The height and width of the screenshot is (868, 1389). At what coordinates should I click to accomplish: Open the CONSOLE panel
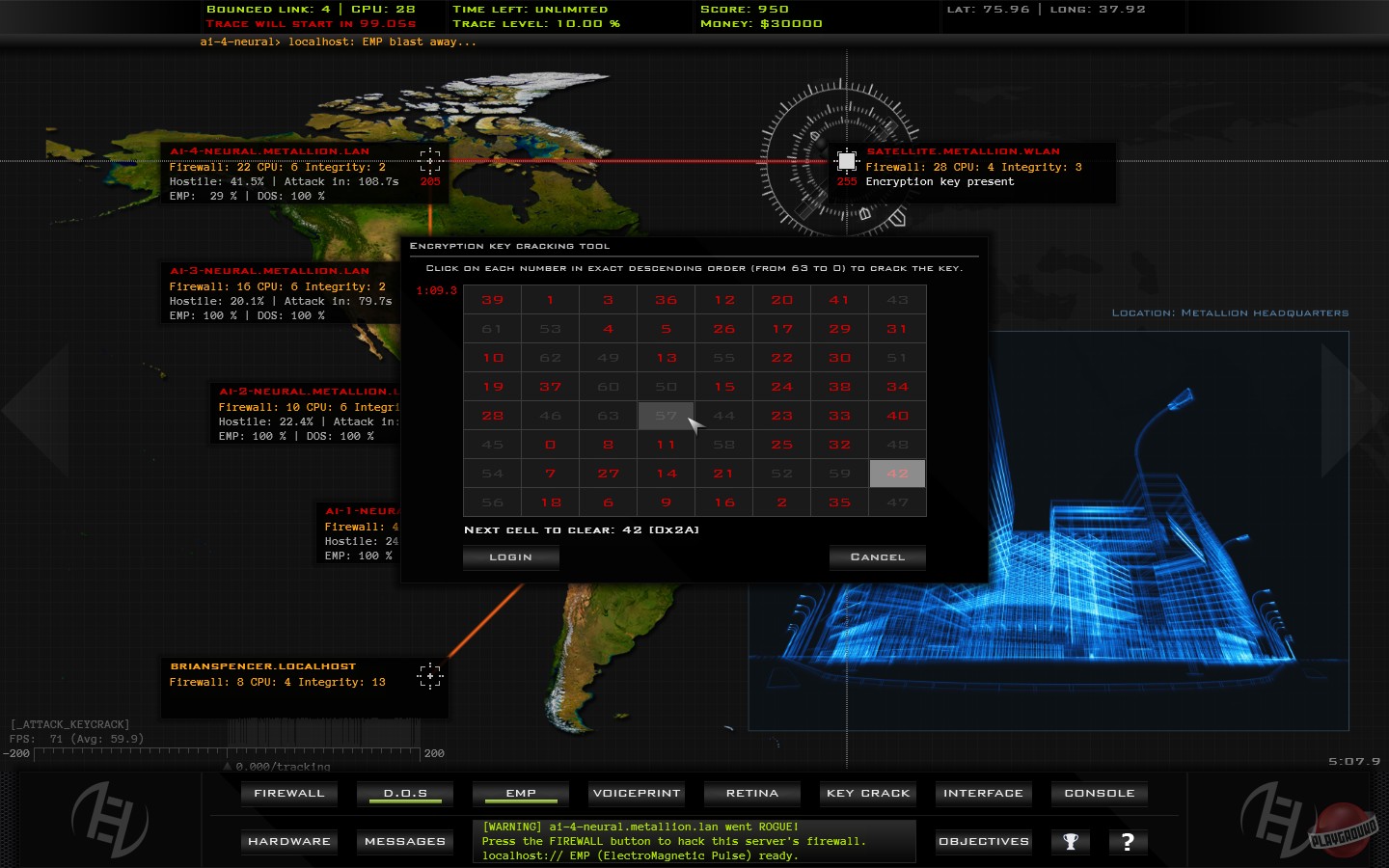pyautogui.click(x=1099, y=793)
